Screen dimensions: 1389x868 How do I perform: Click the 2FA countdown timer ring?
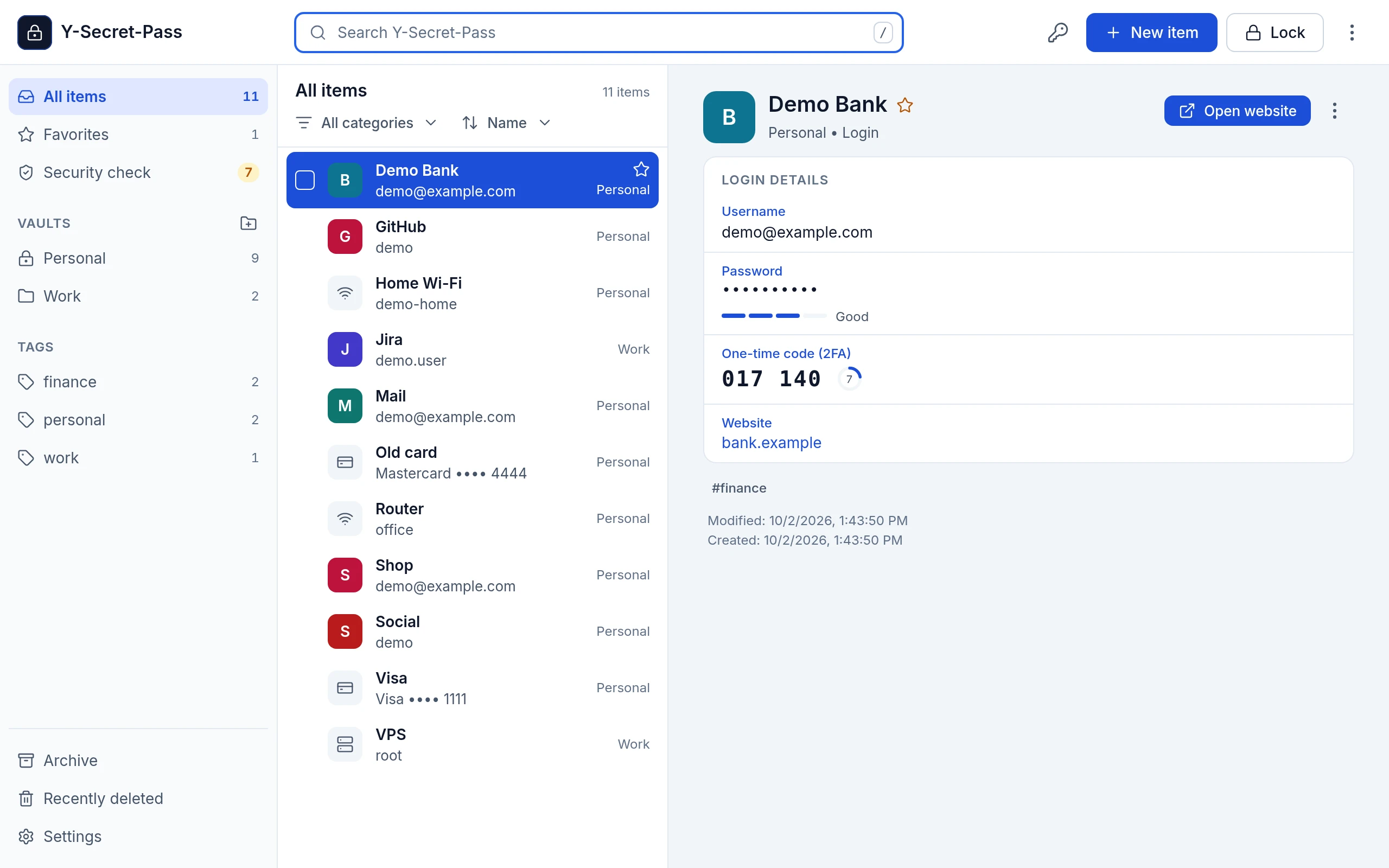(850, 379)
